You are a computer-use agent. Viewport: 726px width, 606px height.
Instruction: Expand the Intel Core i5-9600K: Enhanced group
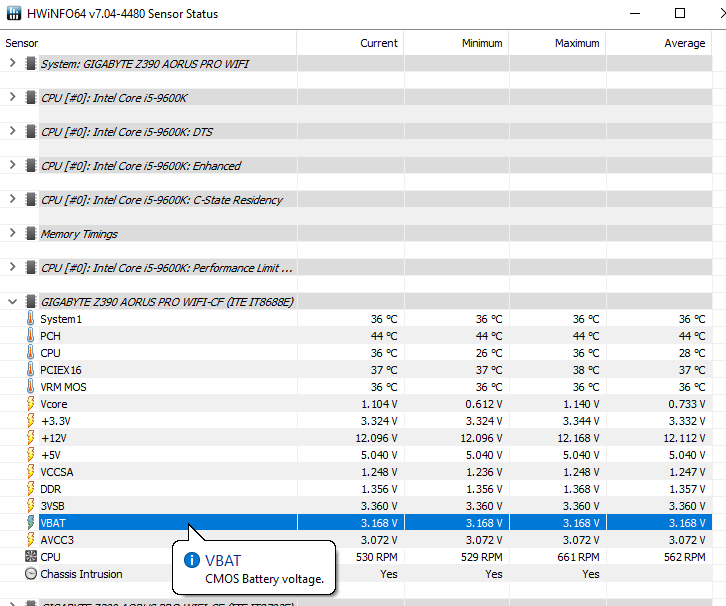(13, 165)
